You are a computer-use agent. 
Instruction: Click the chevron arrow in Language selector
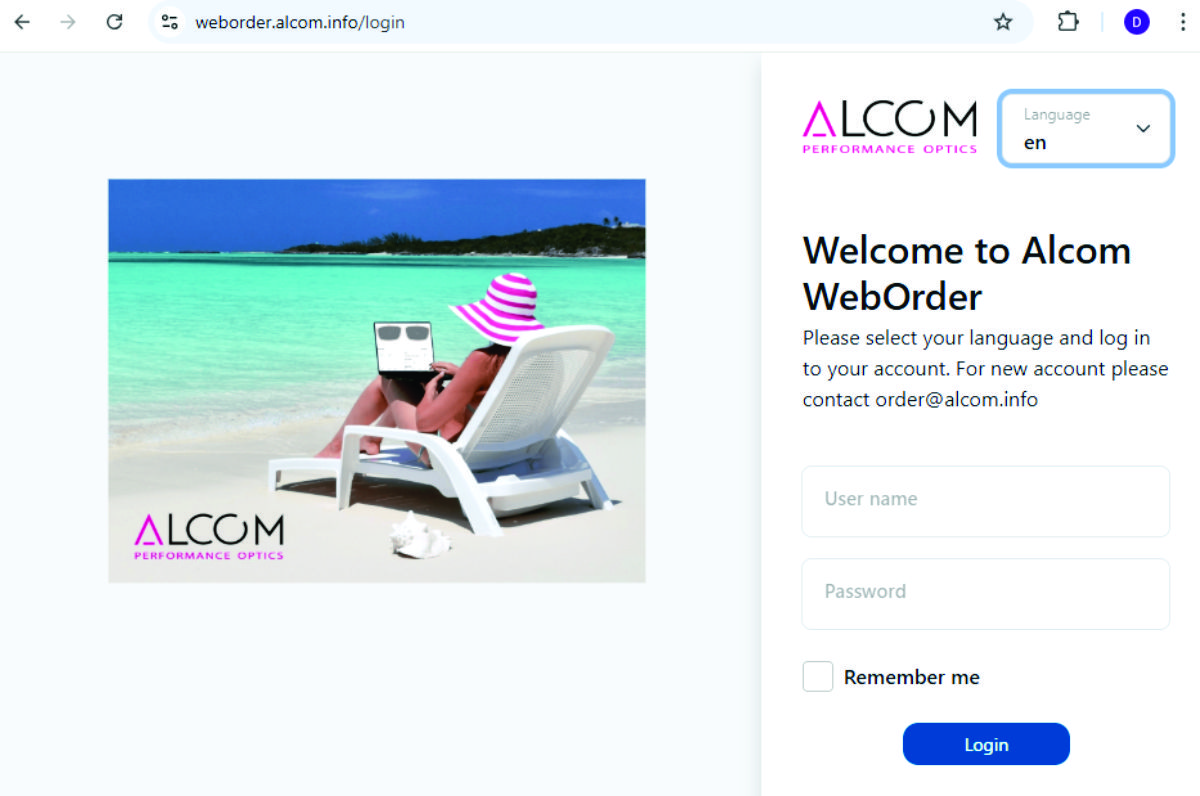(x=1144, y=128)
